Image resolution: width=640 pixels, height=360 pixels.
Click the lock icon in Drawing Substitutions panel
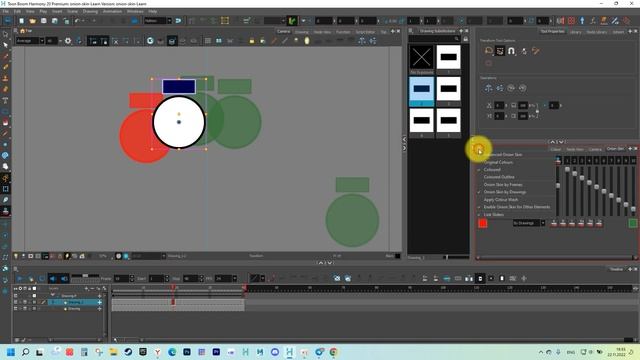click(465, 39)
